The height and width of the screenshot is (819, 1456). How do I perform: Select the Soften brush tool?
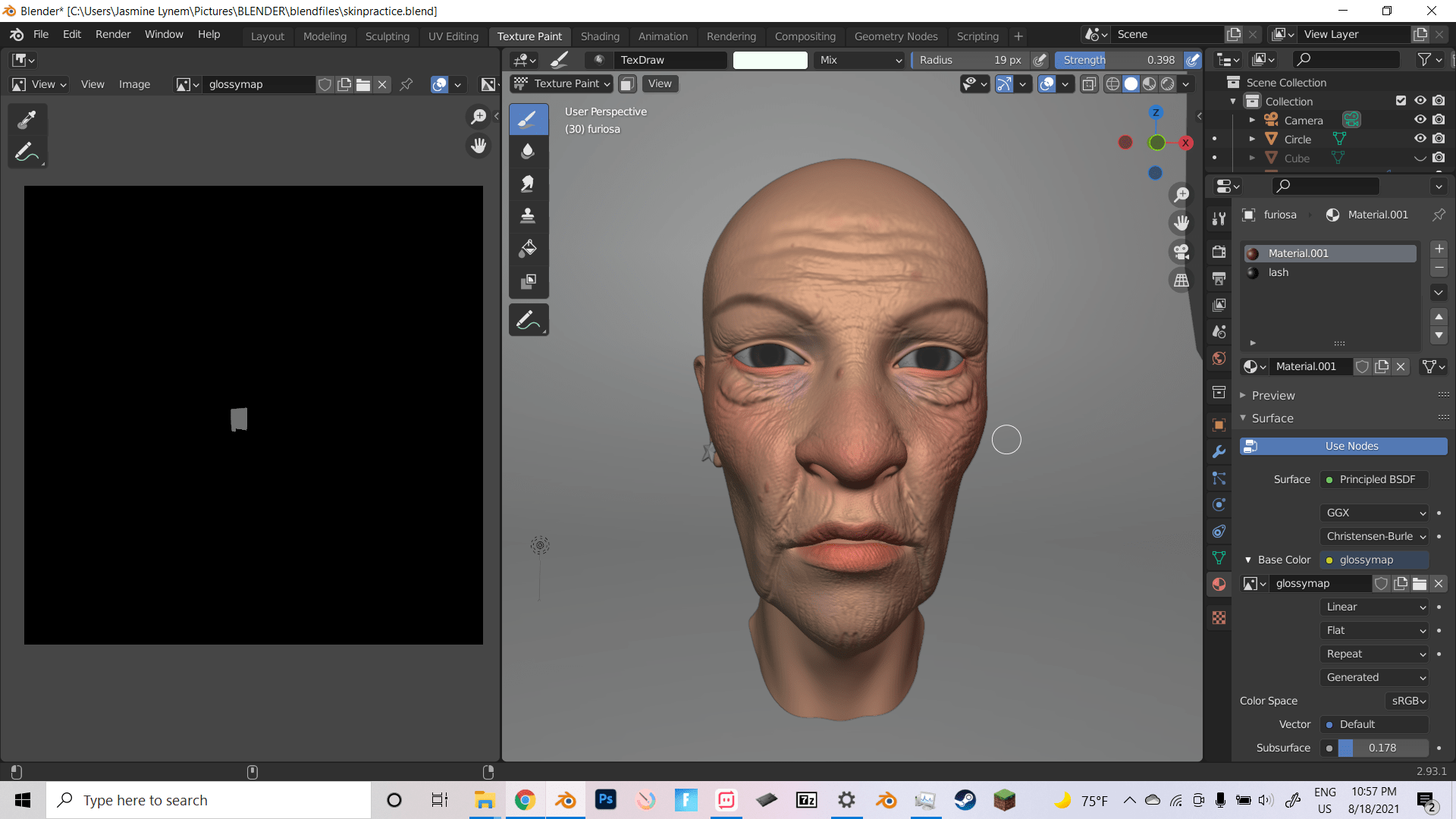click(x=529, y=151)
